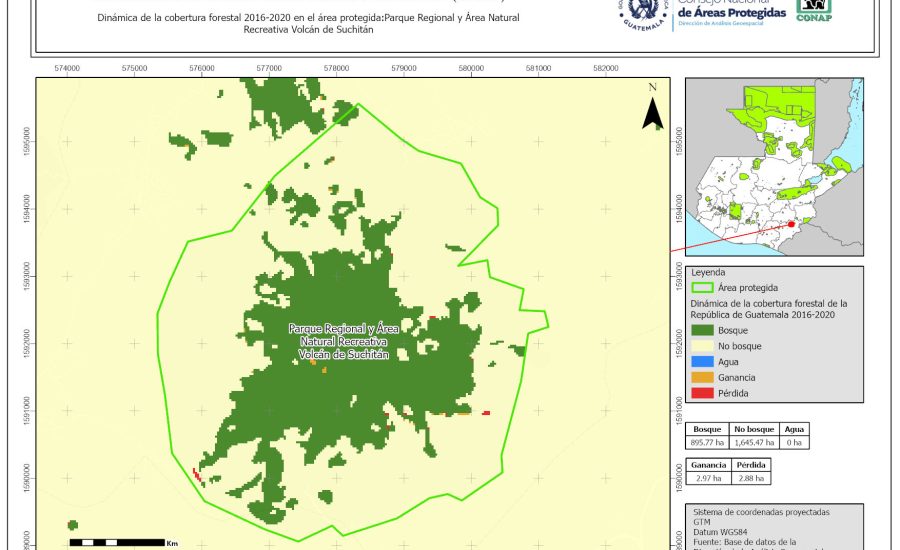Viewport: 900px width, 550px height.
Task: Select the Agua blue legend swatch
Action: tap(704, 362)
